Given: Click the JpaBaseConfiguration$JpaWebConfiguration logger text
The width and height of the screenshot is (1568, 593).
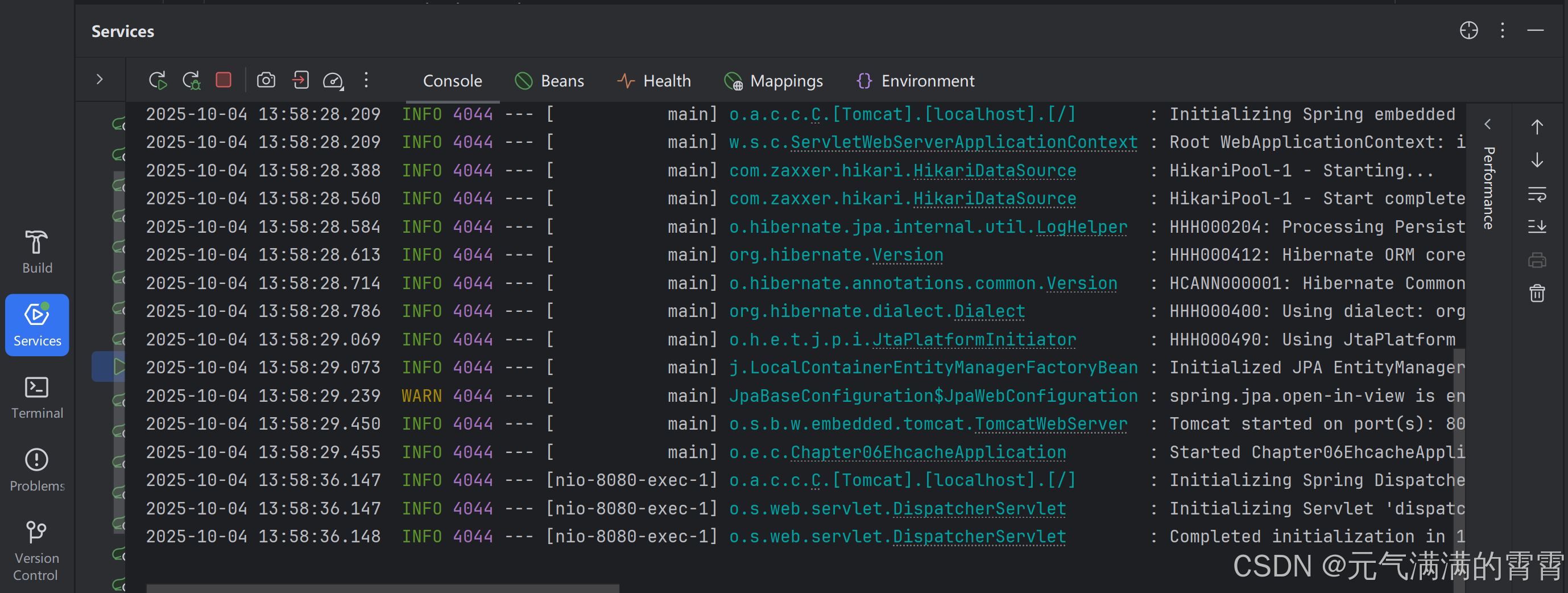Looking at the screenshot, I should coord(933,396).
